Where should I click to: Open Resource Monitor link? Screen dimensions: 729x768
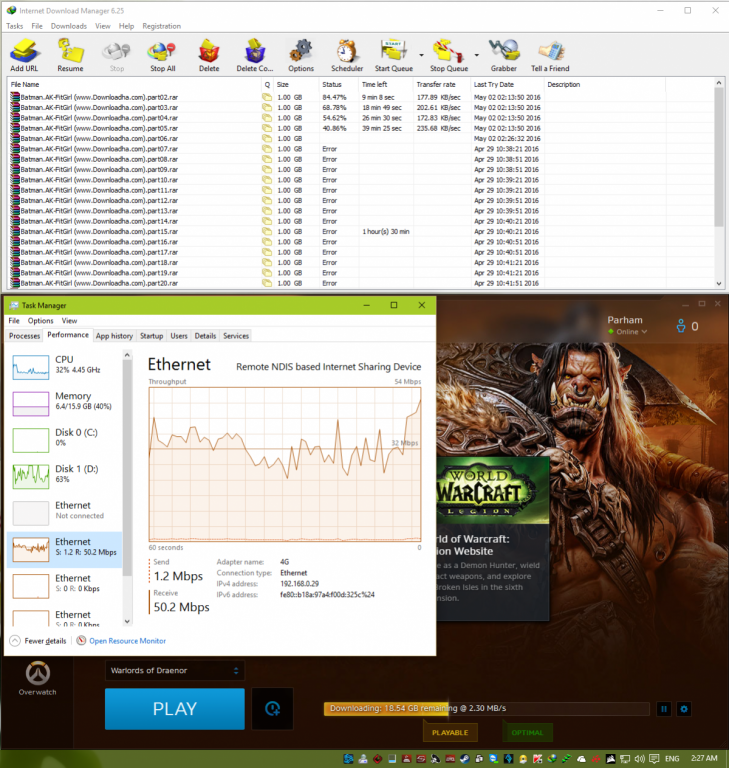click(x=127, y=641)
